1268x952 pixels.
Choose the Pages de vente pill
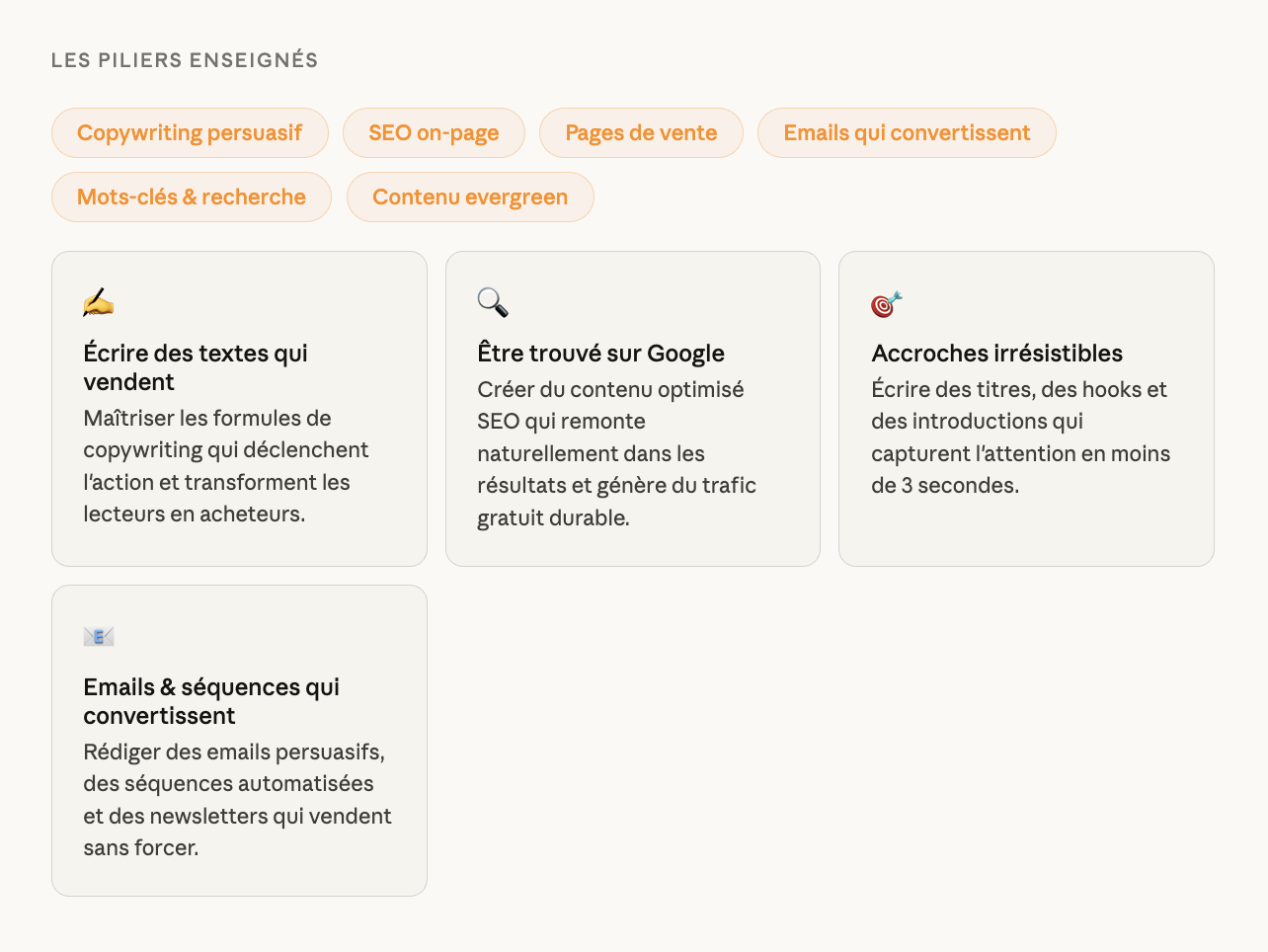pos(641,133)
